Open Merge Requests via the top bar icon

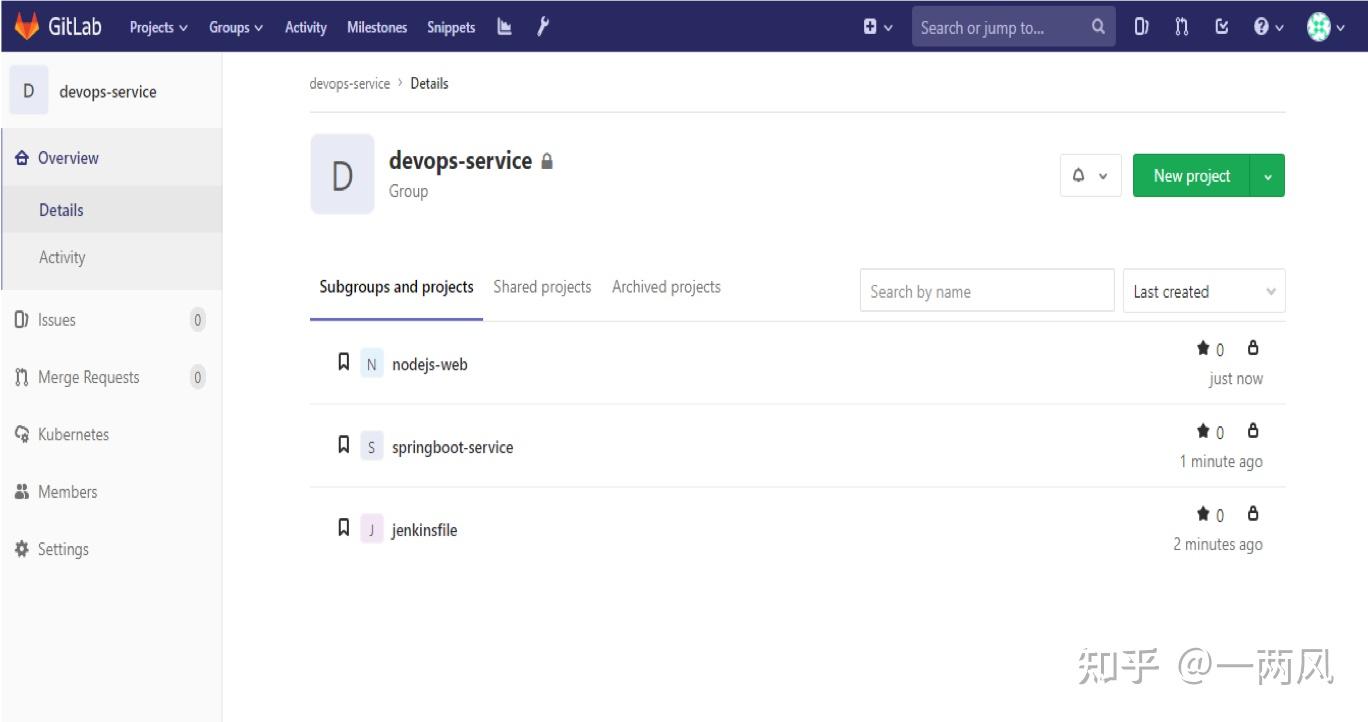pyautogui.click(x=1181, y=27)
